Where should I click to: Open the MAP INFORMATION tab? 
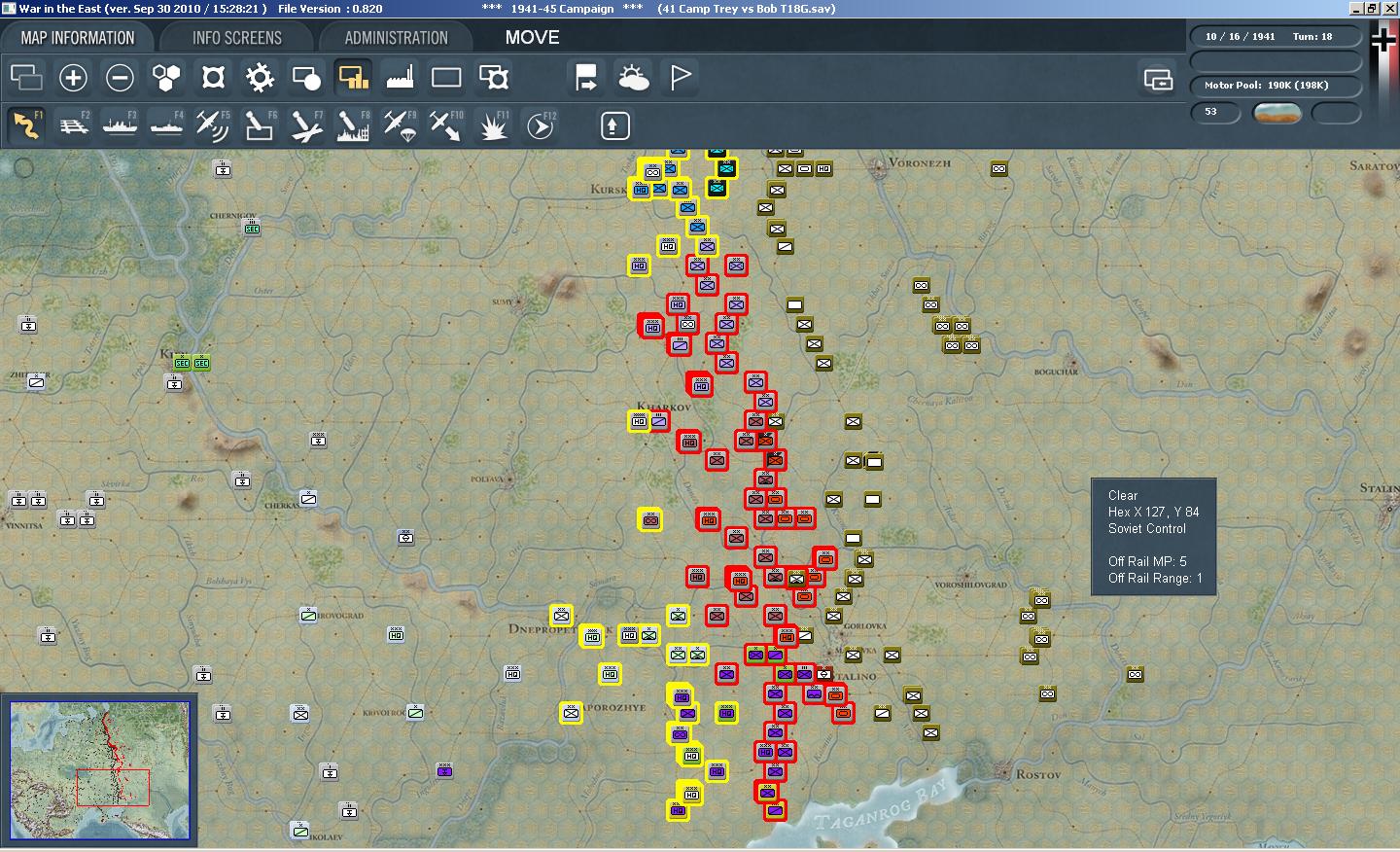pos(78,38)
